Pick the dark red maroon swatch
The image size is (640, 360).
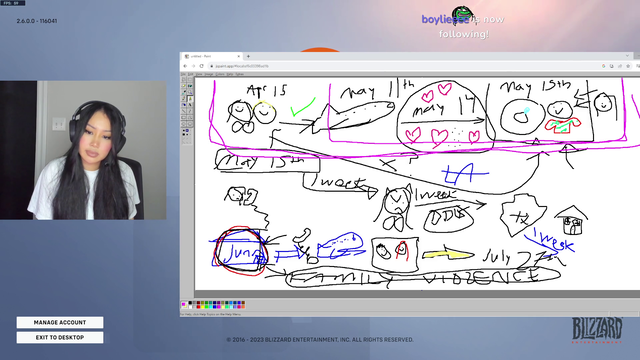[198, 302]
